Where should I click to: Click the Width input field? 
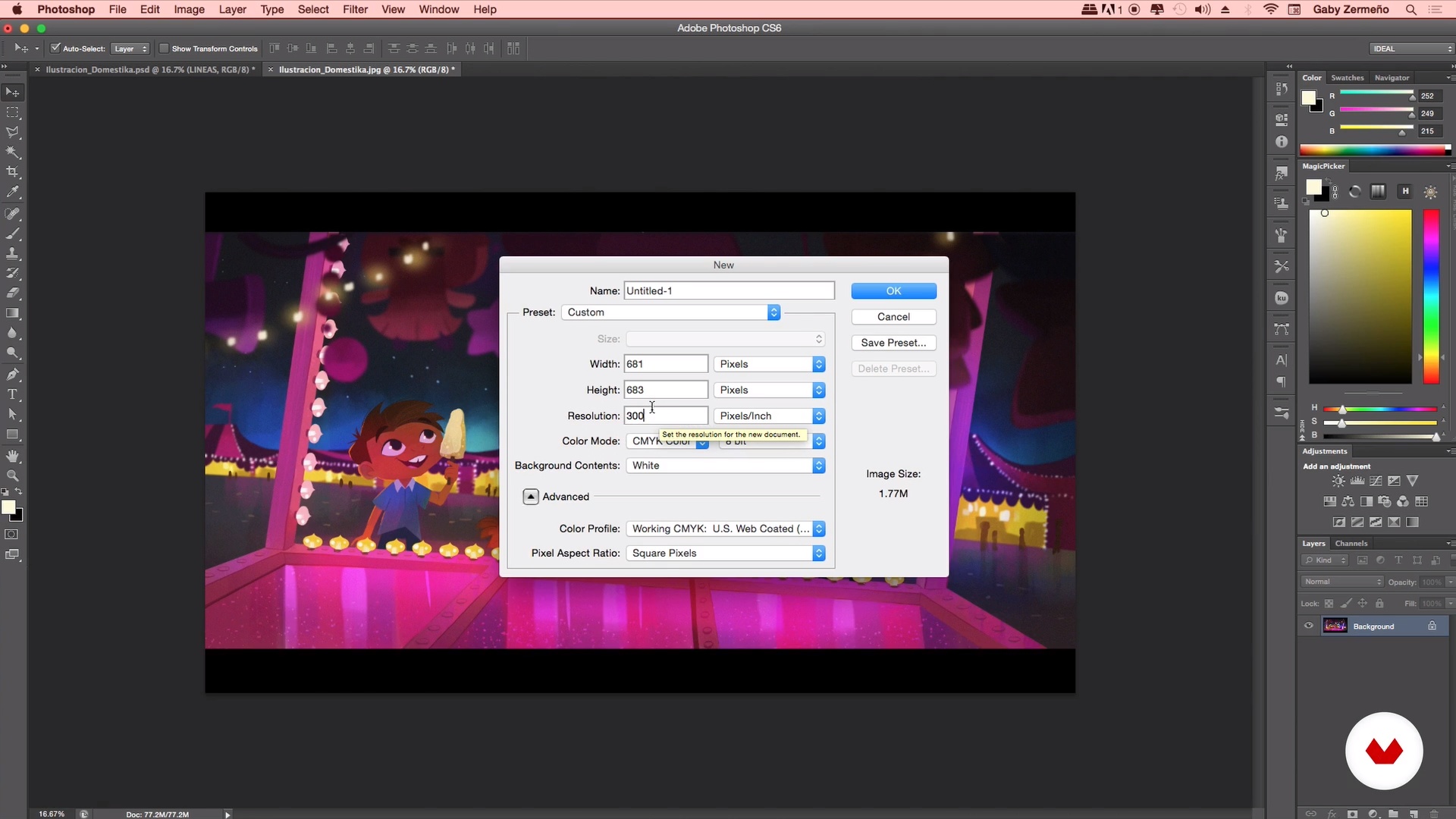click(666, 364)
